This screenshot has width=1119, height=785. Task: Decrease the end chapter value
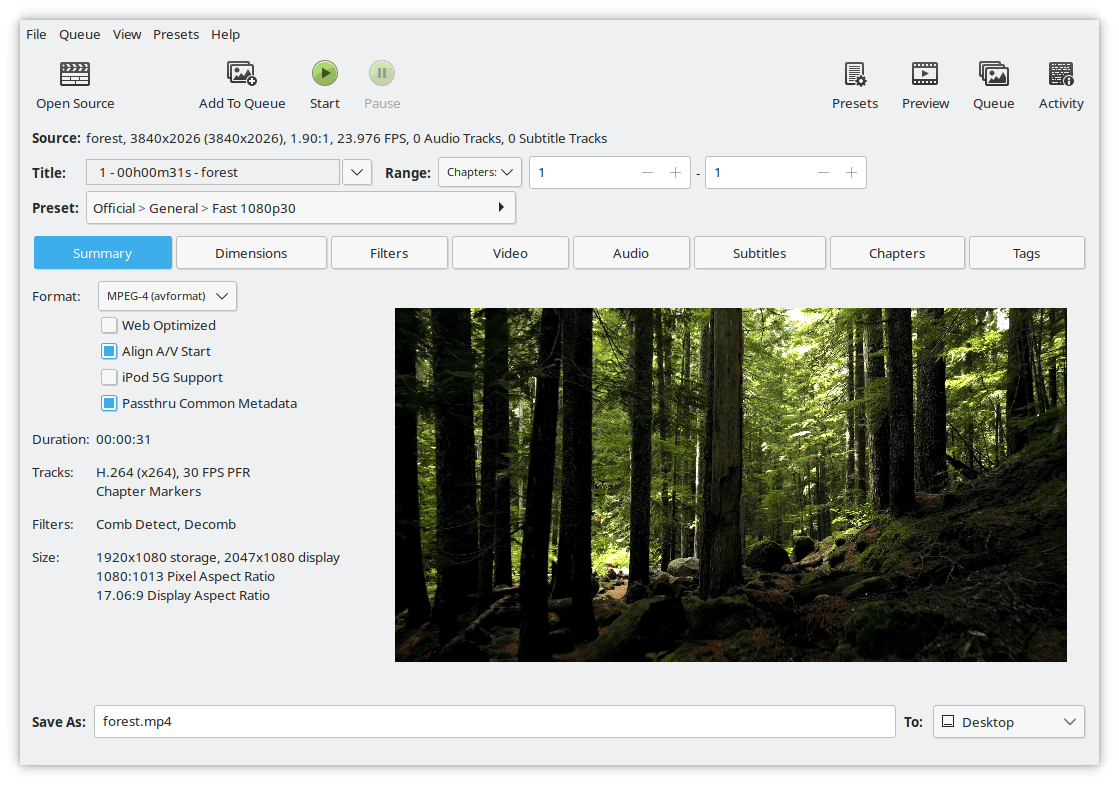coord(824,173)
